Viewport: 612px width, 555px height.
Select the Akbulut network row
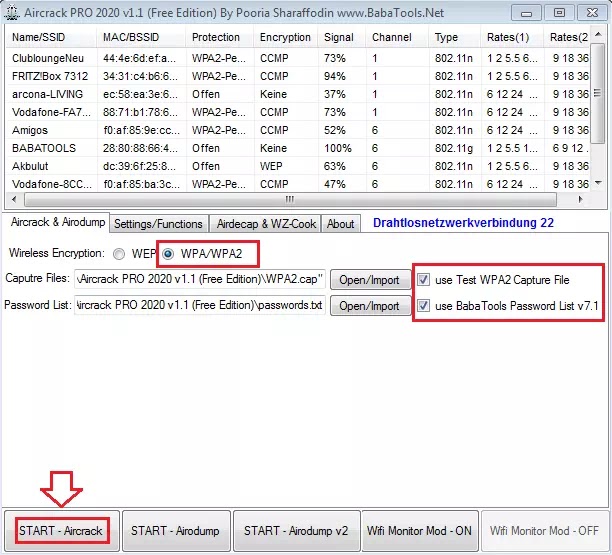297,166
